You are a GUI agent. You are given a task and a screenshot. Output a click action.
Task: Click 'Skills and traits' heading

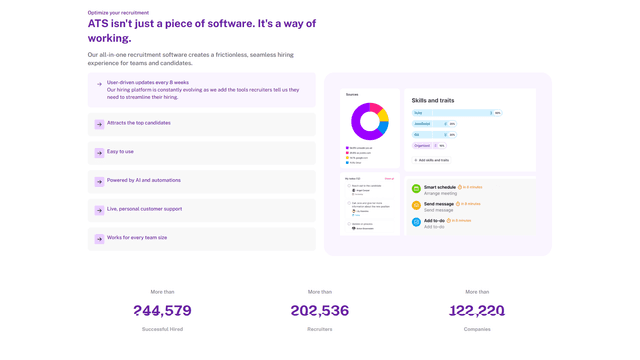click(433, 100)
